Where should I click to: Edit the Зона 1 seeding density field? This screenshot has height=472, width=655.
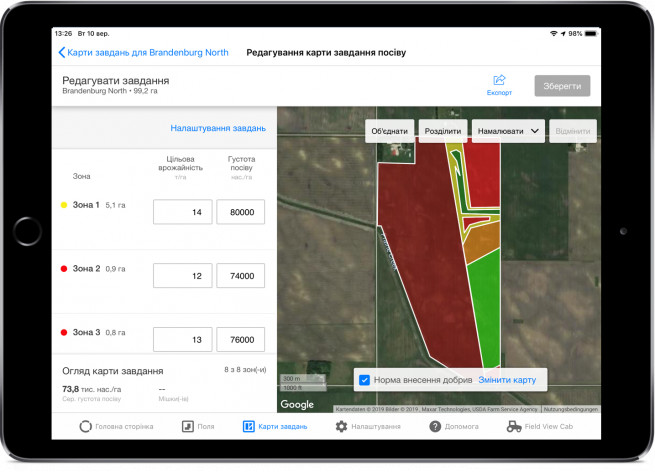coord(241,212)
